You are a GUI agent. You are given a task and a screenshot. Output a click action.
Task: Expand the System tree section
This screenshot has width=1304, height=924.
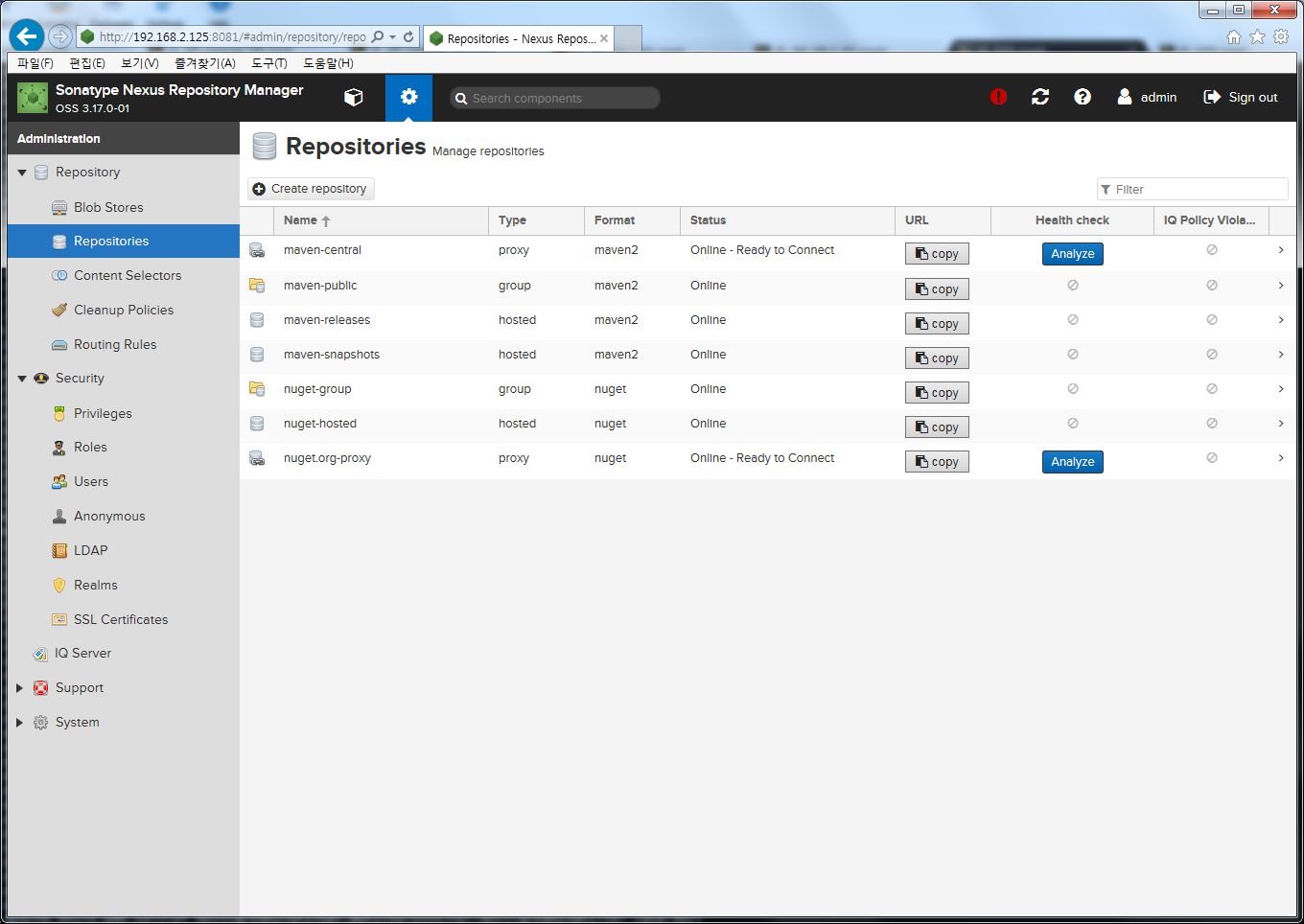(x=19, y=723)
